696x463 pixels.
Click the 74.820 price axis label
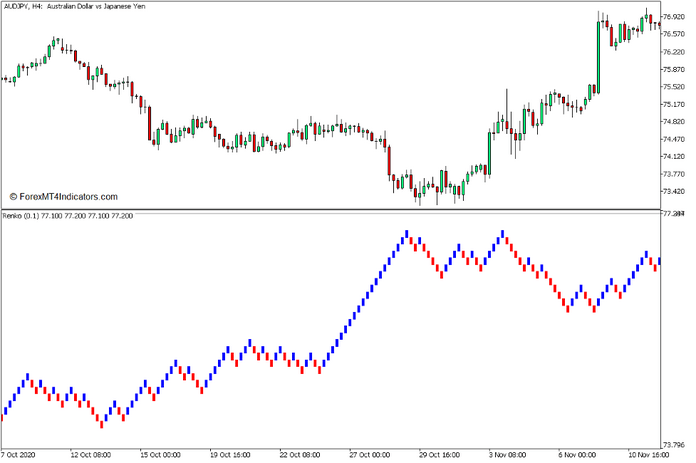[x=674, y=122]
